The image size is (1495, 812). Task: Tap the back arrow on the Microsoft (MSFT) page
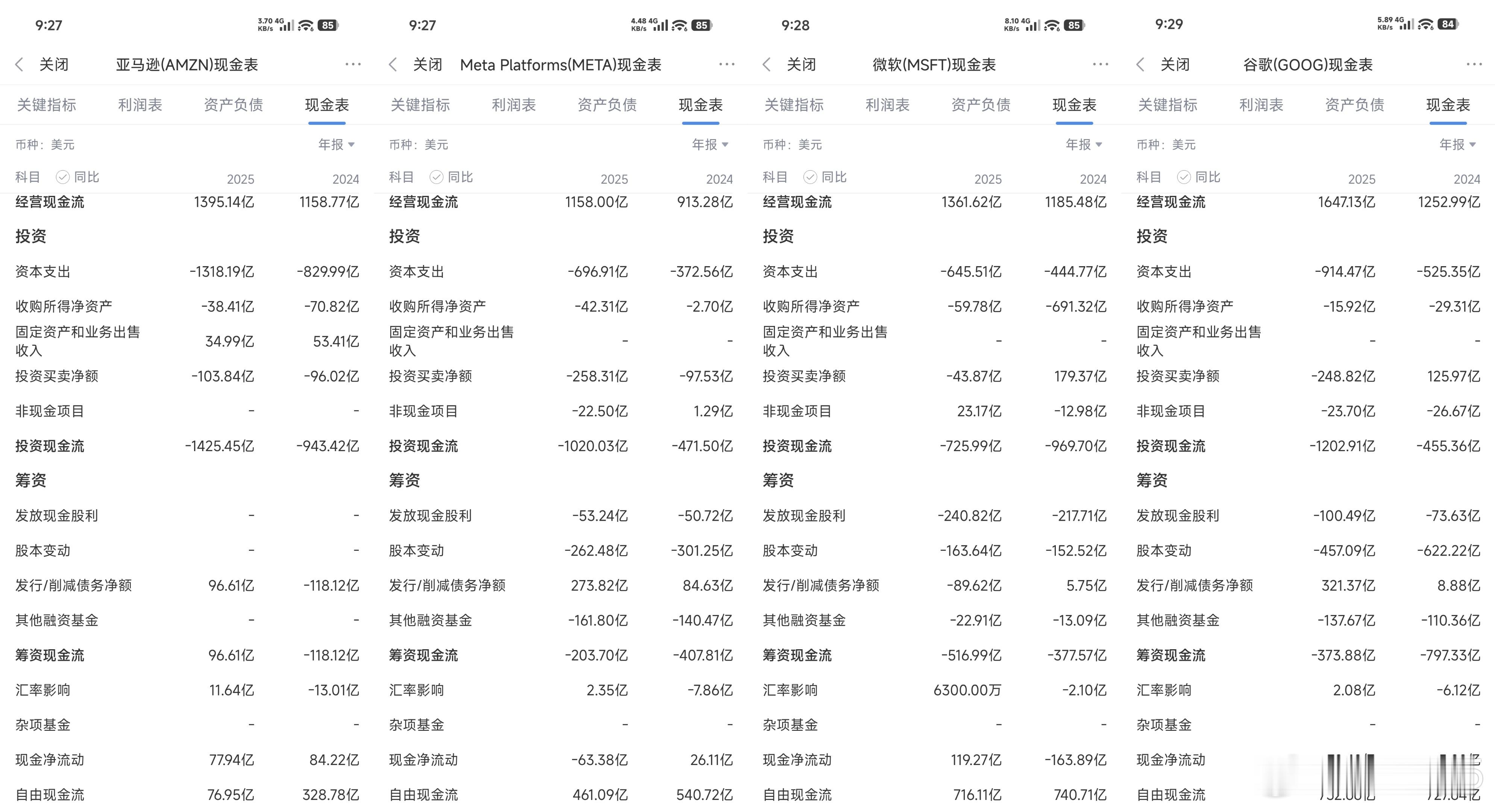tap(766, 64)
